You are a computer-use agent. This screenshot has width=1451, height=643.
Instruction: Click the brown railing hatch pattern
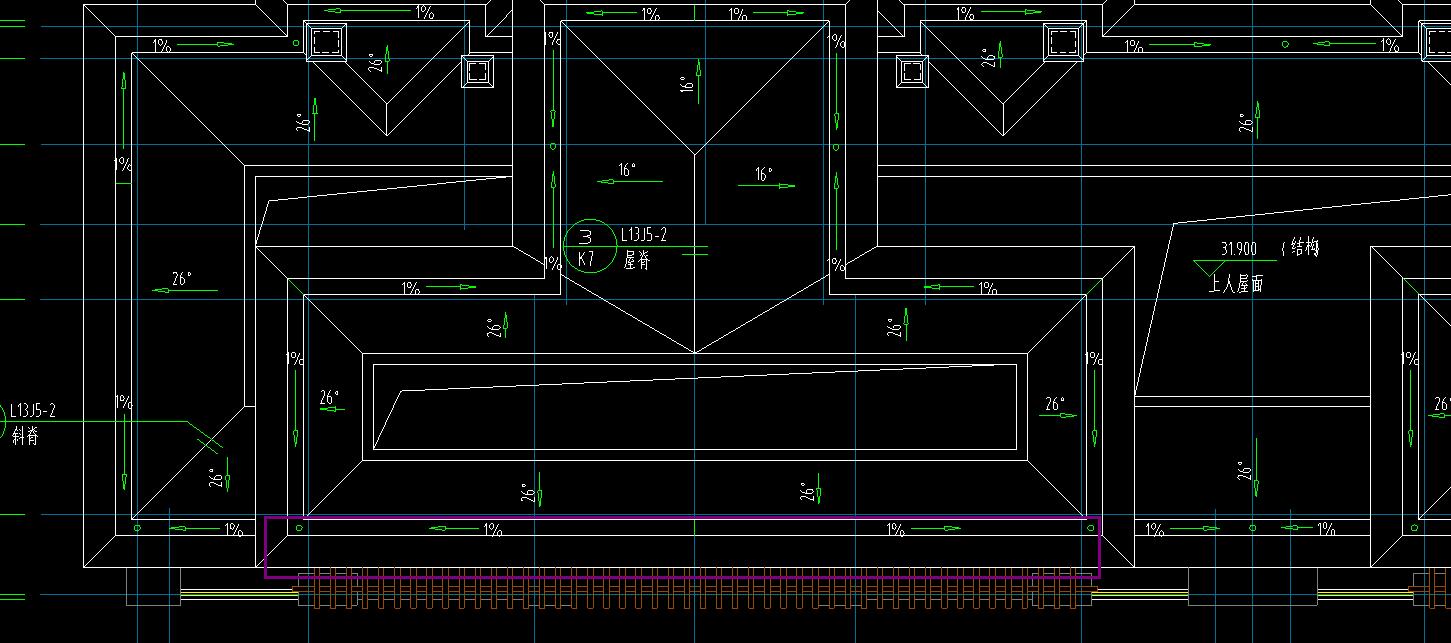coord(695,588)
